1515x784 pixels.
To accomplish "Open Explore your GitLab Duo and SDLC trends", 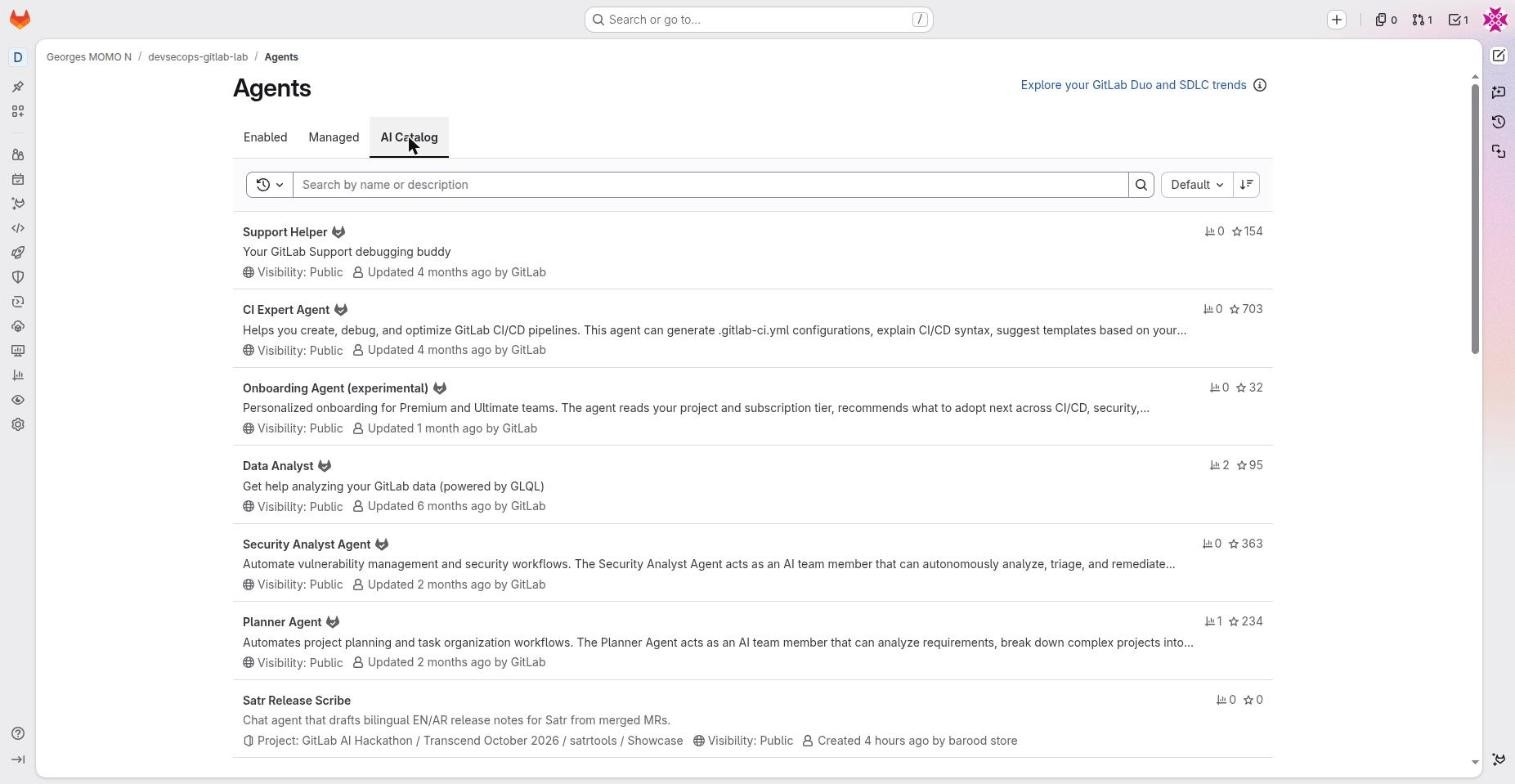I will (x=1133, y=85).
